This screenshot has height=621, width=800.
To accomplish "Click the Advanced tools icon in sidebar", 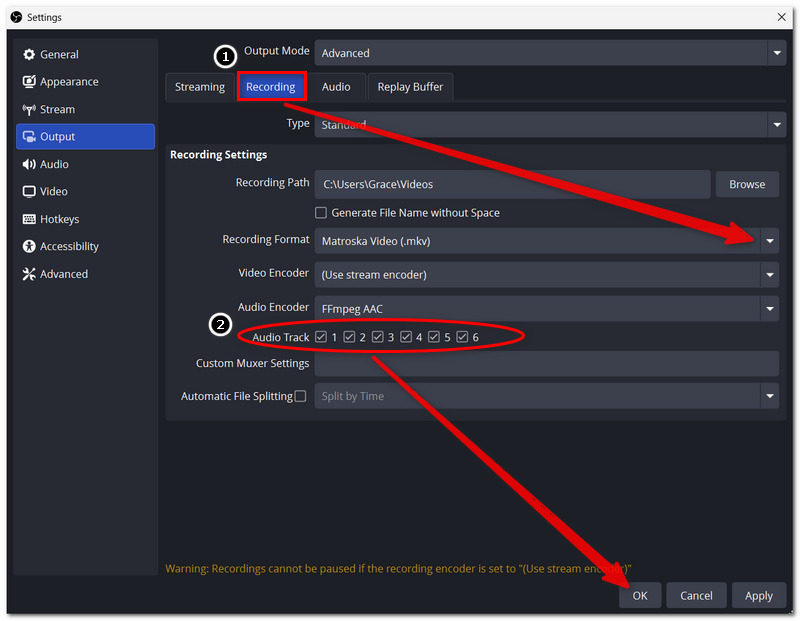I will click(x=29, y=274).
